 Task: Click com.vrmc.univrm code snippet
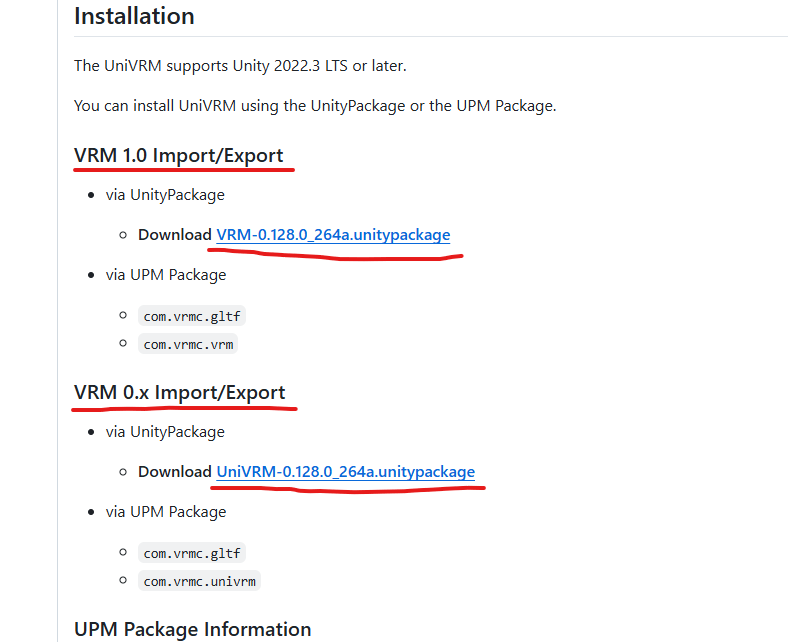[201, 581]
